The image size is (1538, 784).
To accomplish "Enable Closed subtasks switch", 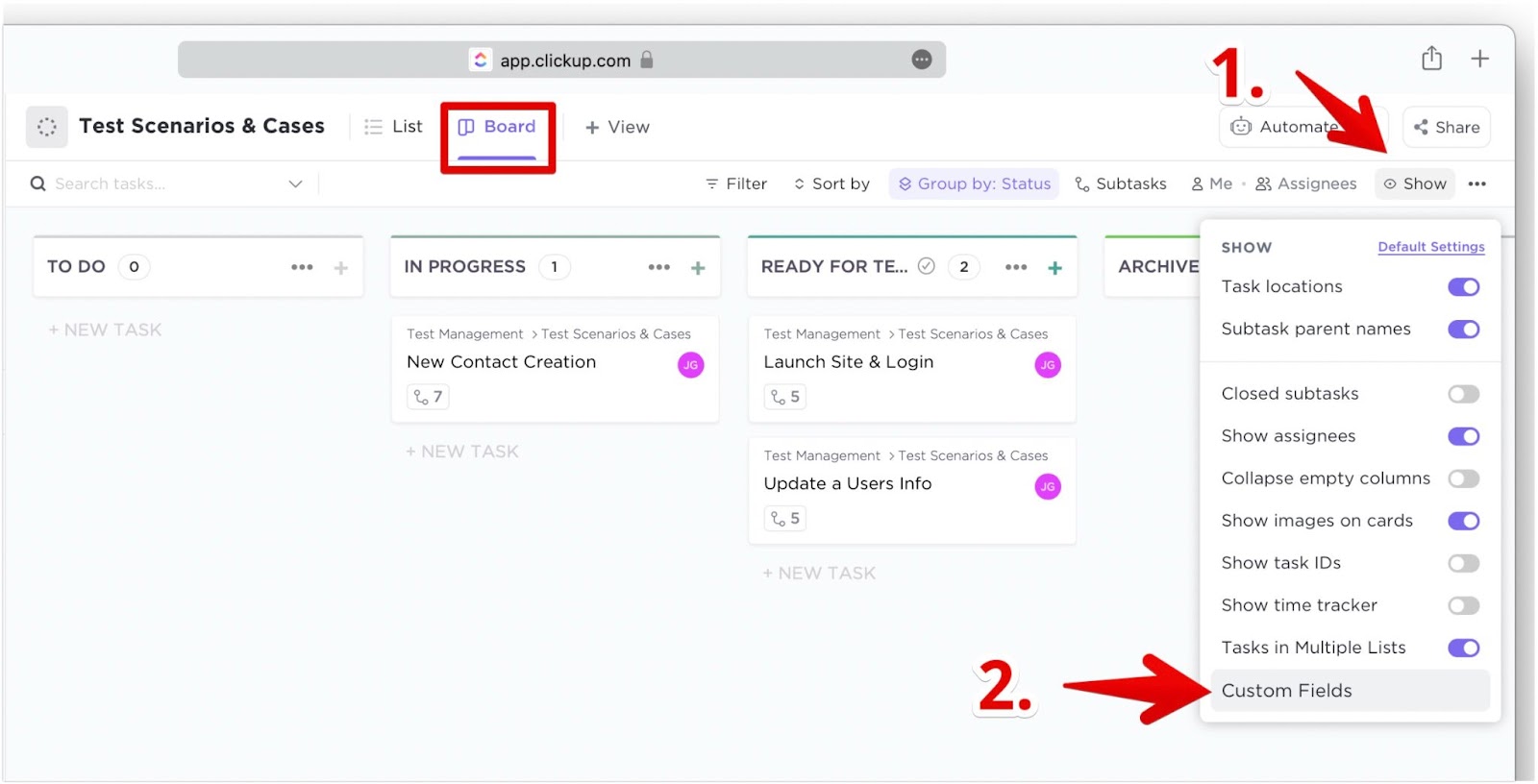I will (x=1463, y=394).
